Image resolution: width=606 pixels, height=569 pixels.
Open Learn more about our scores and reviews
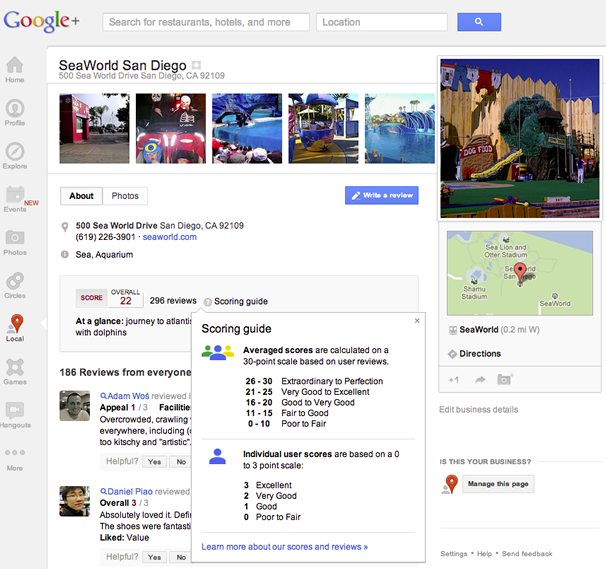(284, 547)
